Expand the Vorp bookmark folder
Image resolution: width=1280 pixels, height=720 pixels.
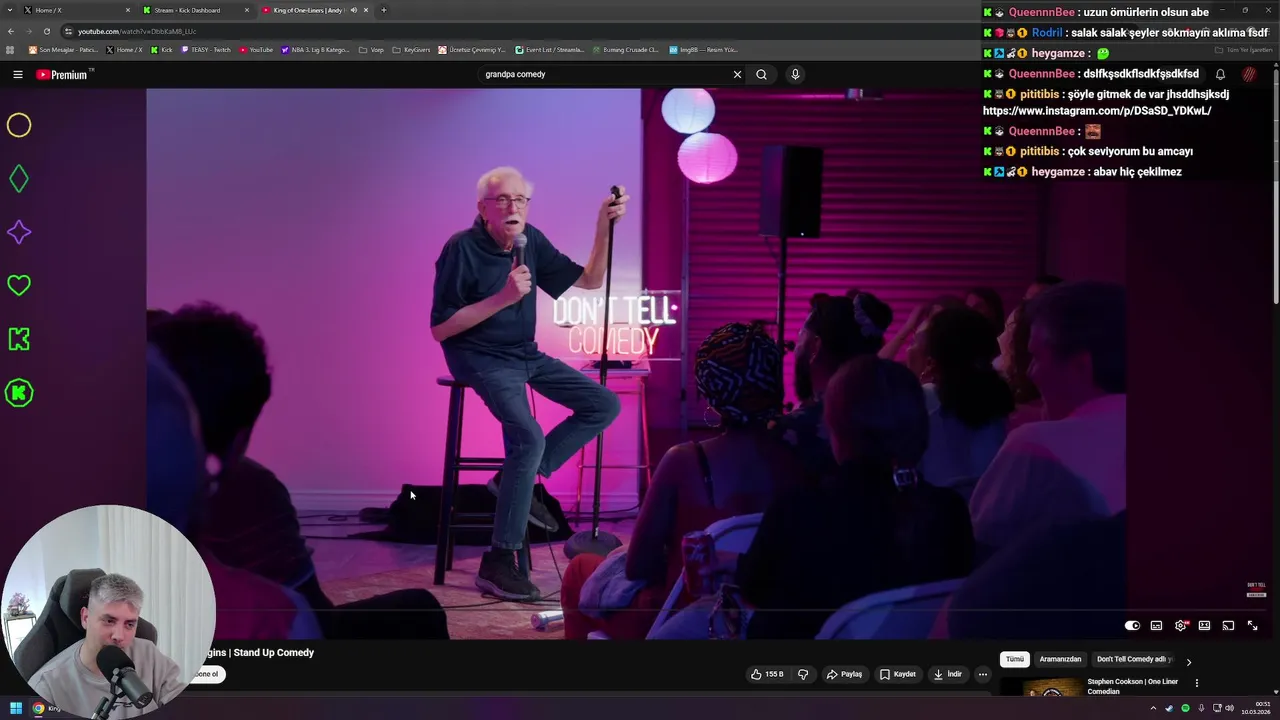(x=372, y=49)
